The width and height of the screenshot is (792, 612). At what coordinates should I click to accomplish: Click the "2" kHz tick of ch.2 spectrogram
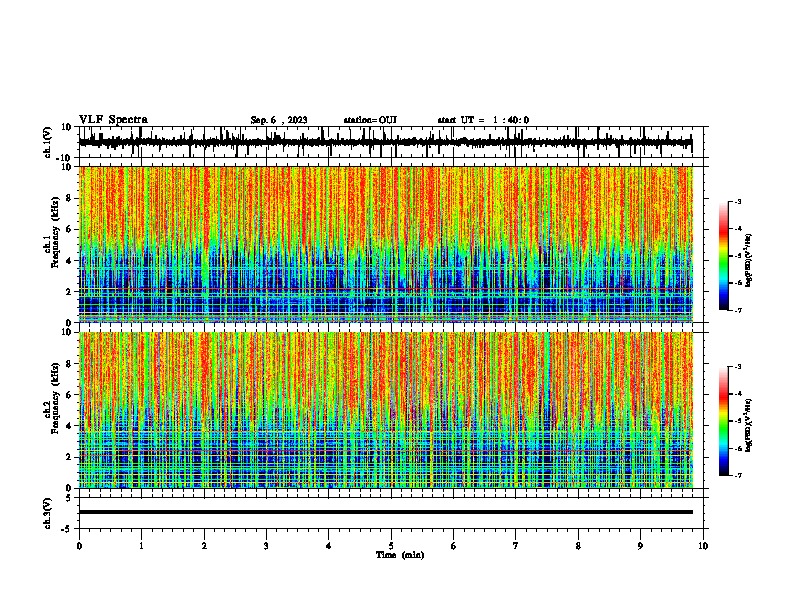[x=69, y=457]
